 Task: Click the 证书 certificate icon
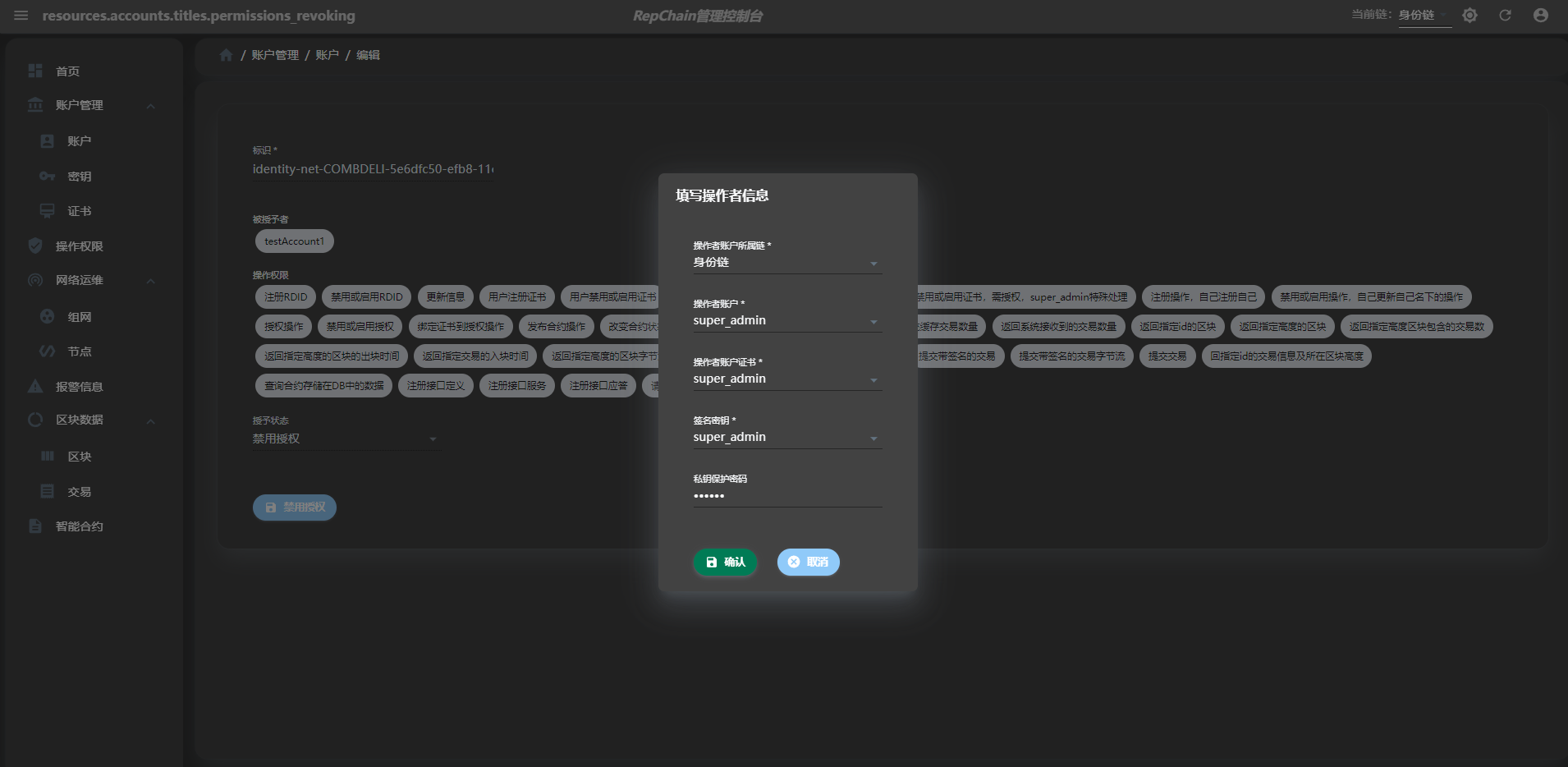click(48, 211)
